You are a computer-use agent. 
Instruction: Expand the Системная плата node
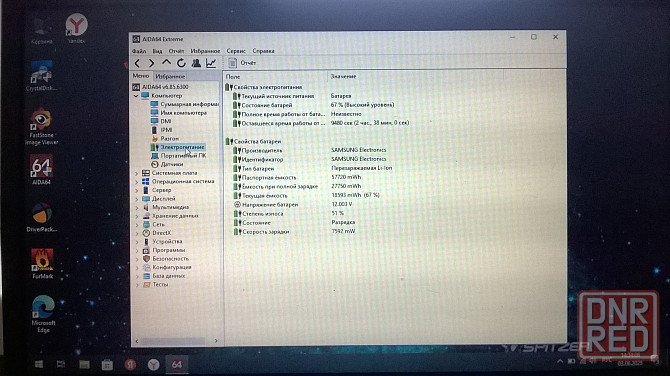point(137,173)
